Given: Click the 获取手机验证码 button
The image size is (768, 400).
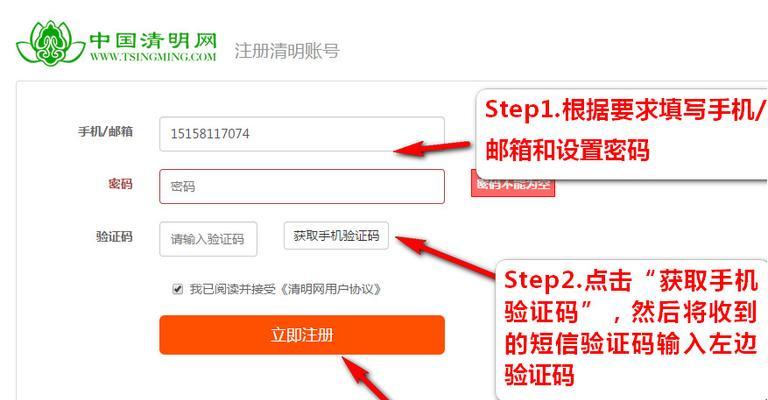Looking at the screenshot, I should pos(336,235).
